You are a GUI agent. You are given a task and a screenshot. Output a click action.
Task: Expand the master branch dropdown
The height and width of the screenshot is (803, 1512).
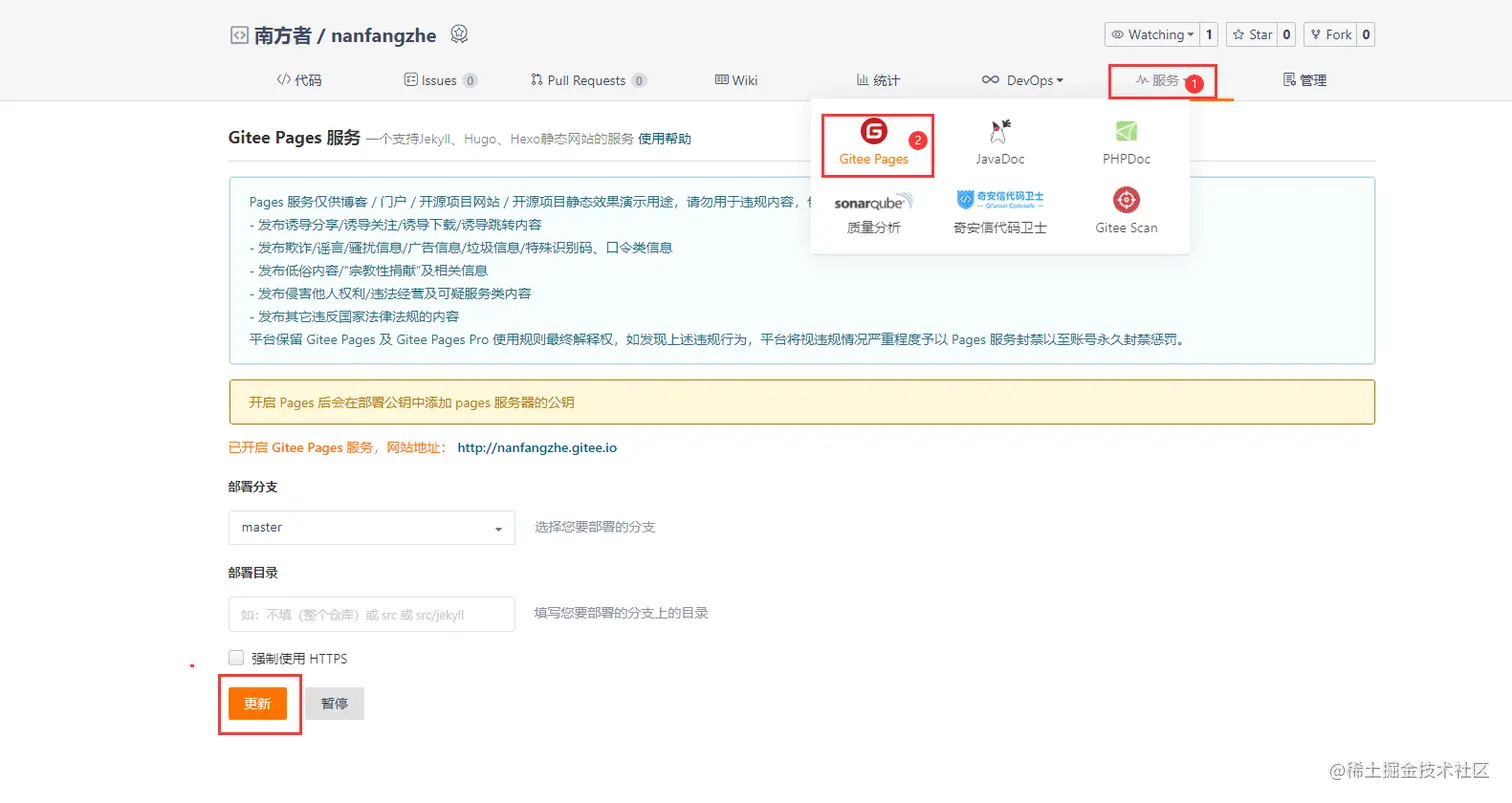pyautogui.click(x=371, y=527)
